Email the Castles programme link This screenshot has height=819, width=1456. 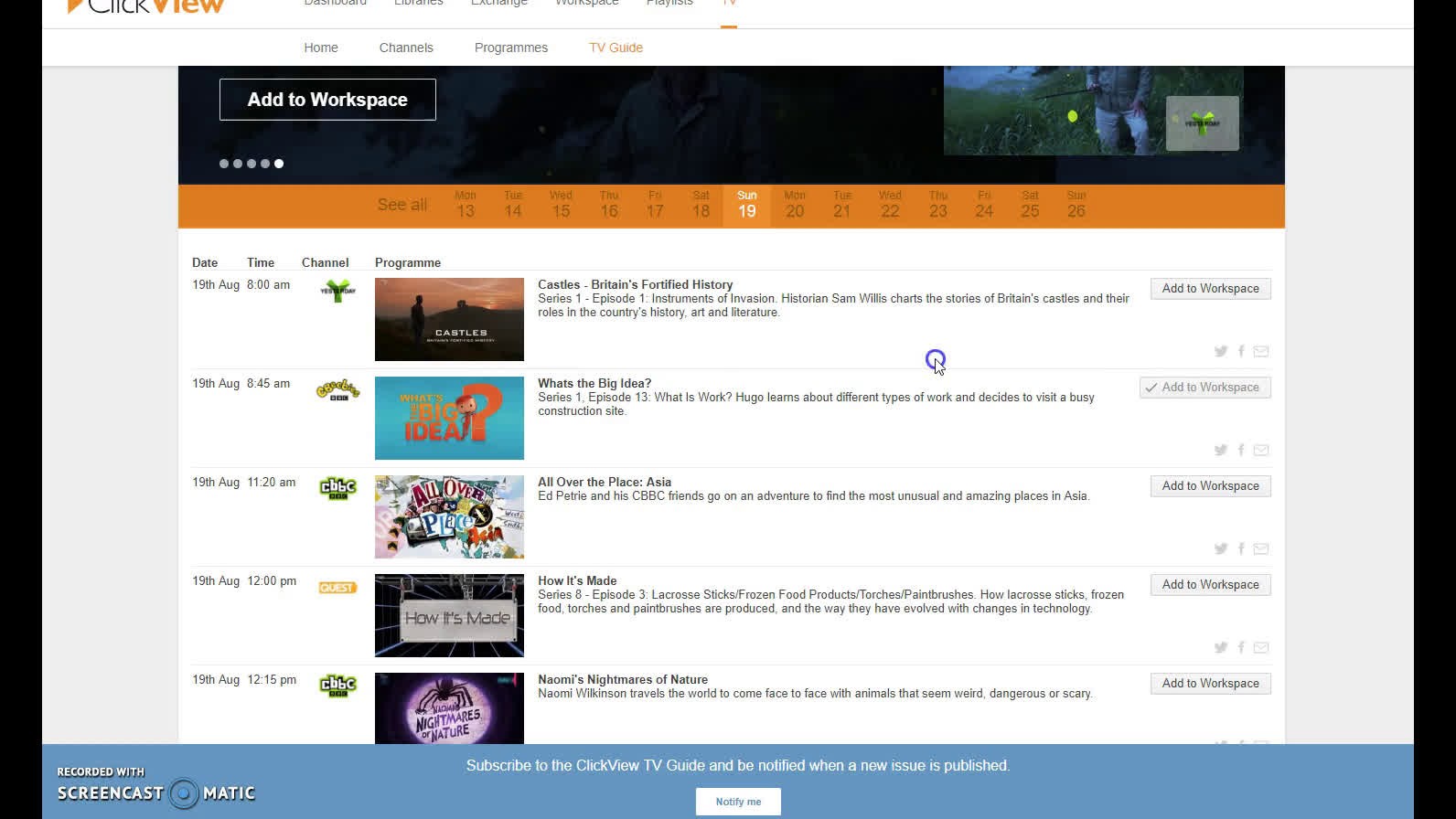1261,351
